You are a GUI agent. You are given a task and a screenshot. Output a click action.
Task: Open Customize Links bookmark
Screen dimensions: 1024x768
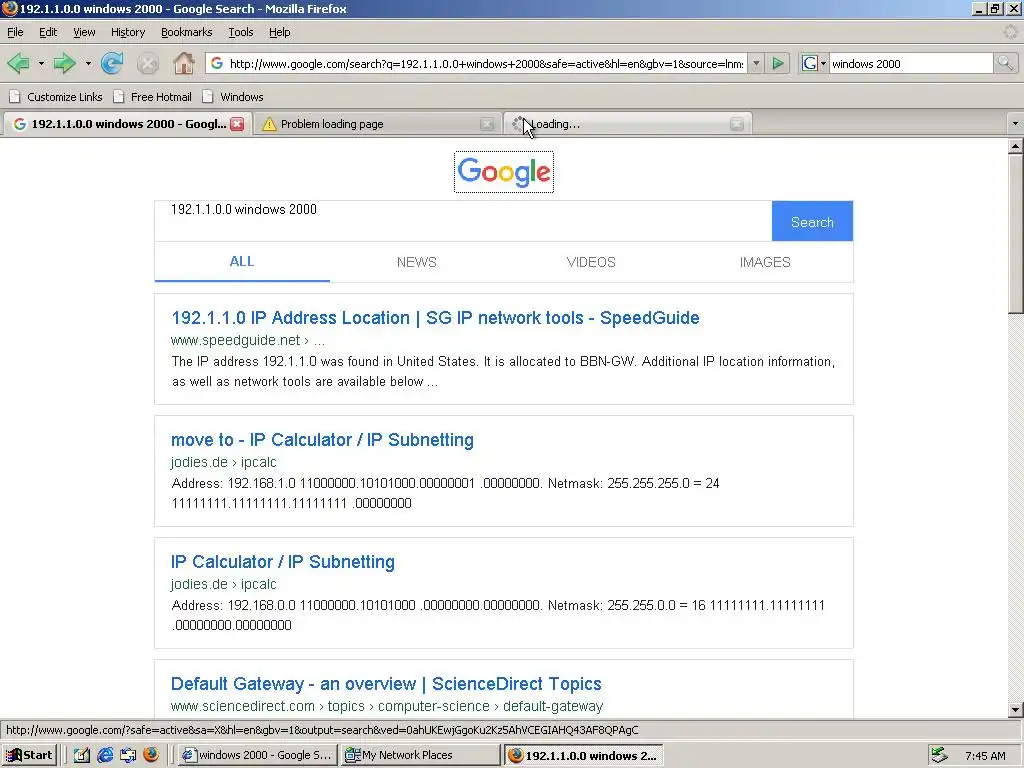click(x=56, y=97)
